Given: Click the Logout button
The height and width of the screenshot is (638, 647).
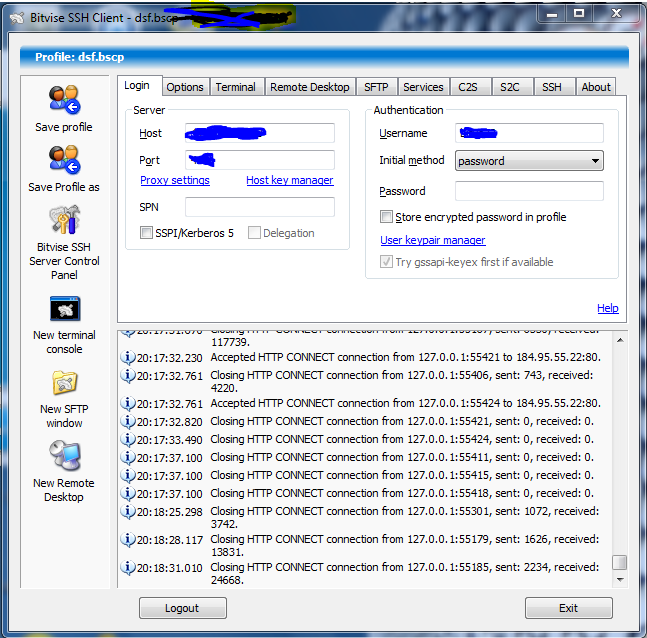Looking at the screenshot, I should click(x=183, y=608).
